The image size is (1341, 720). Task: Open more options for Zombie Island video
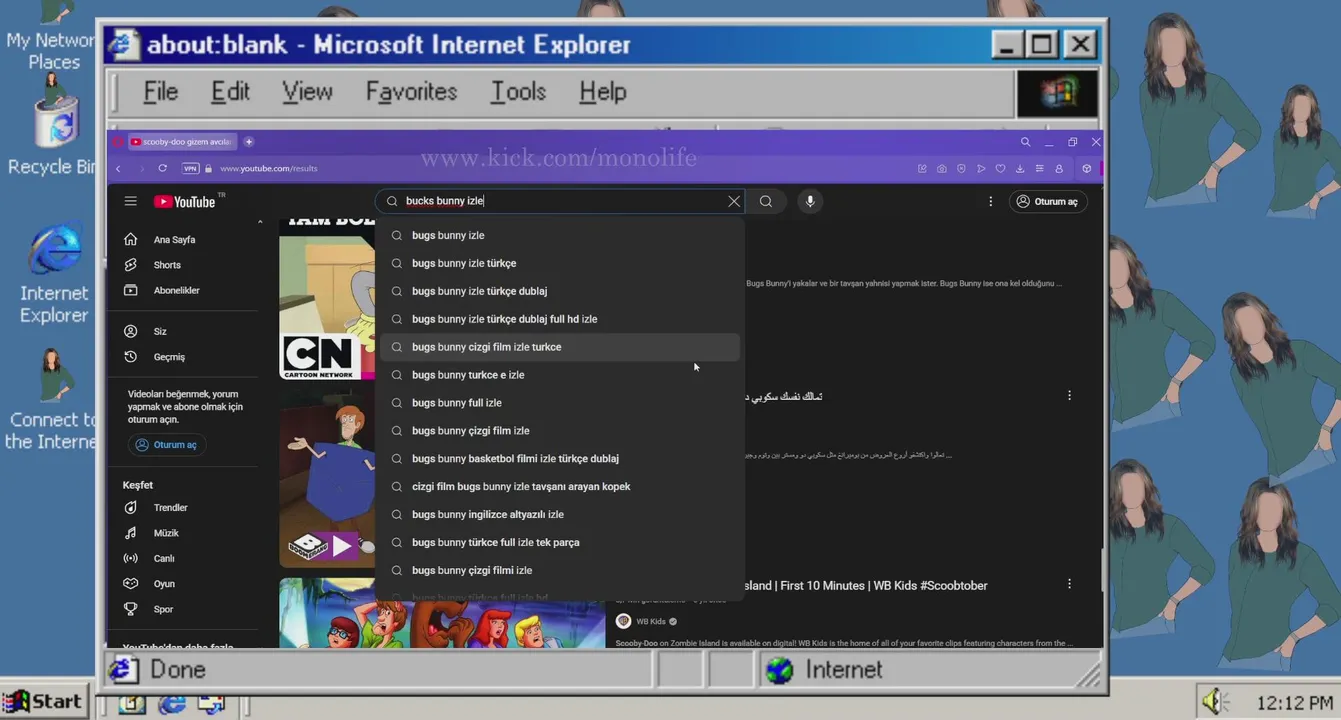click(x=1069, y=584)
